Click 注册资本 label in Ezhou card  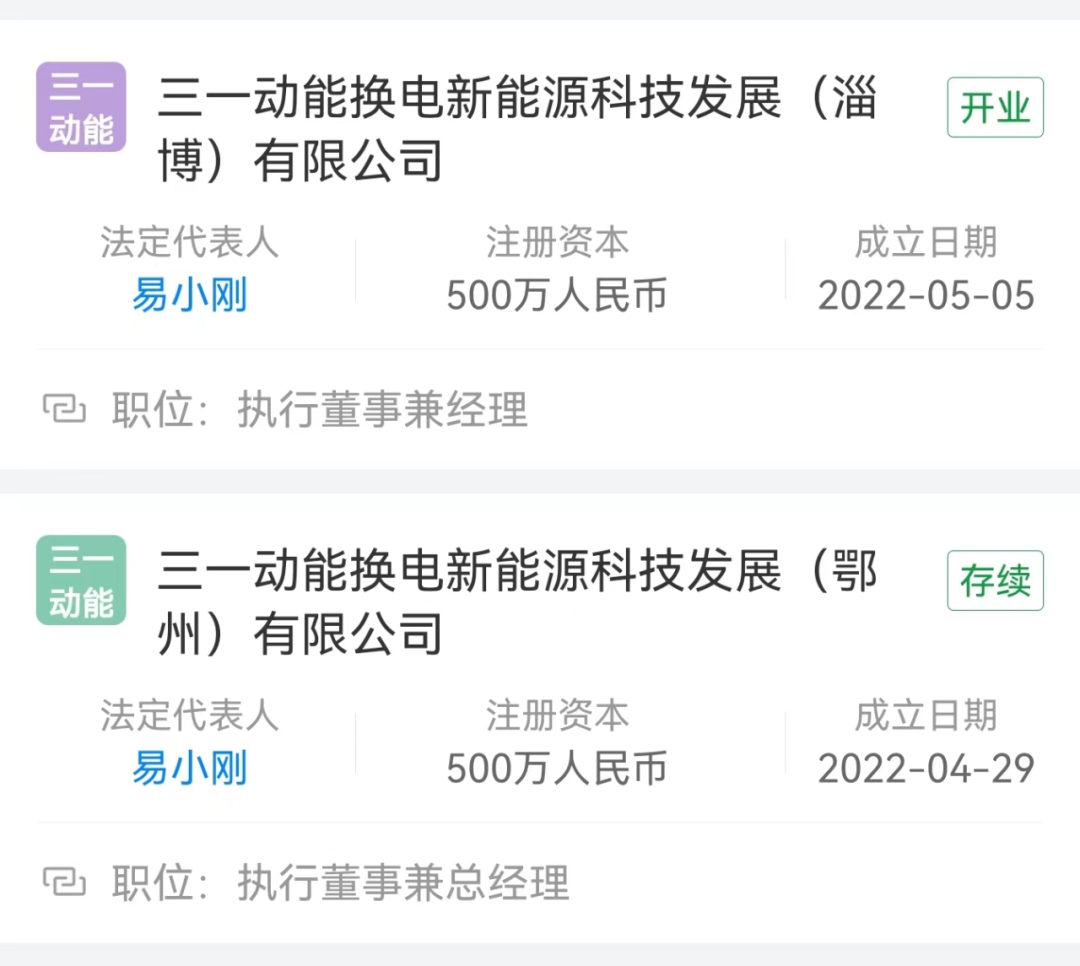tap(557, 716)
